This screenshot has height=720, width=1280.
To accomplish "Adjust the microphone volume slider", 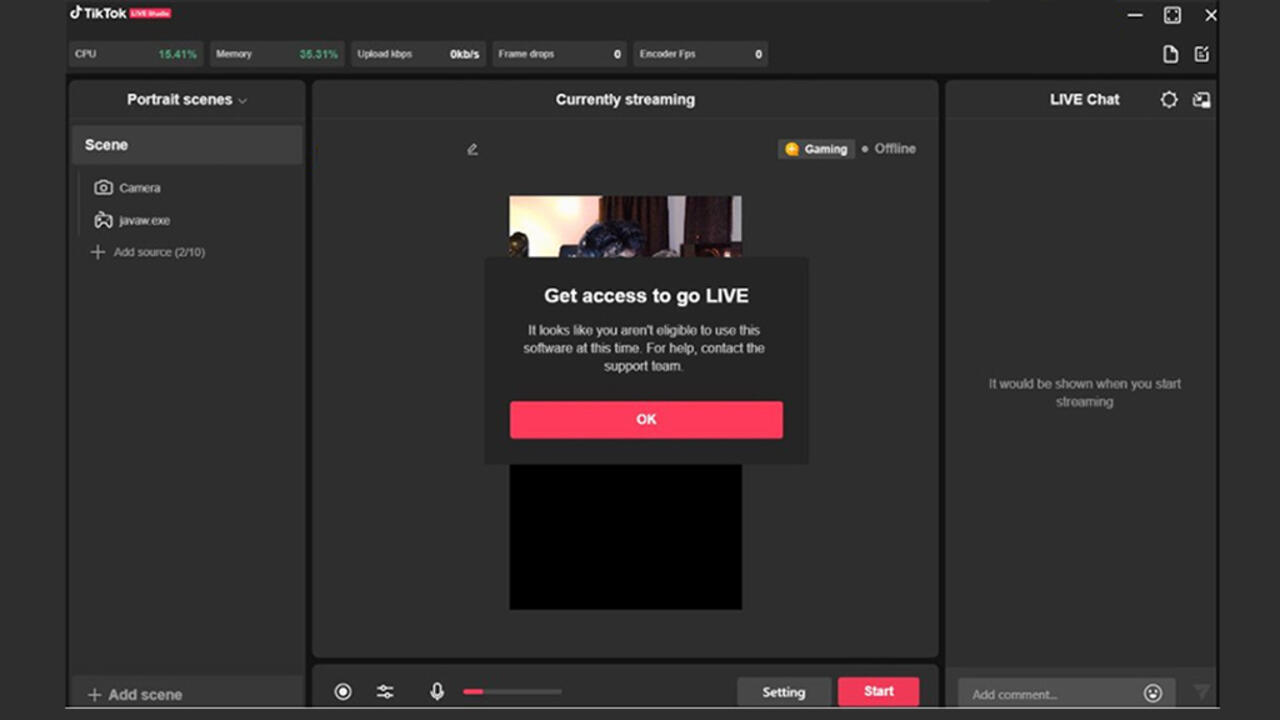I will click(x=511, y=692).
